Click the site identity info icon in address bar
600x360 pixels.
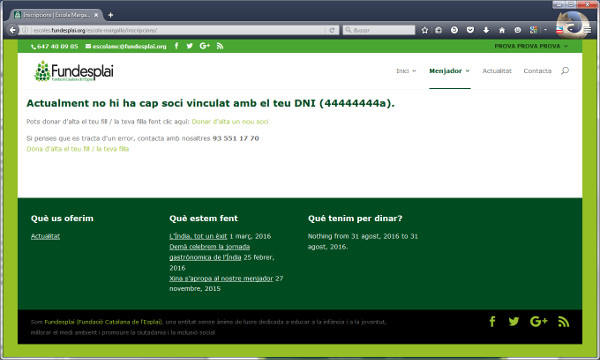25,30
